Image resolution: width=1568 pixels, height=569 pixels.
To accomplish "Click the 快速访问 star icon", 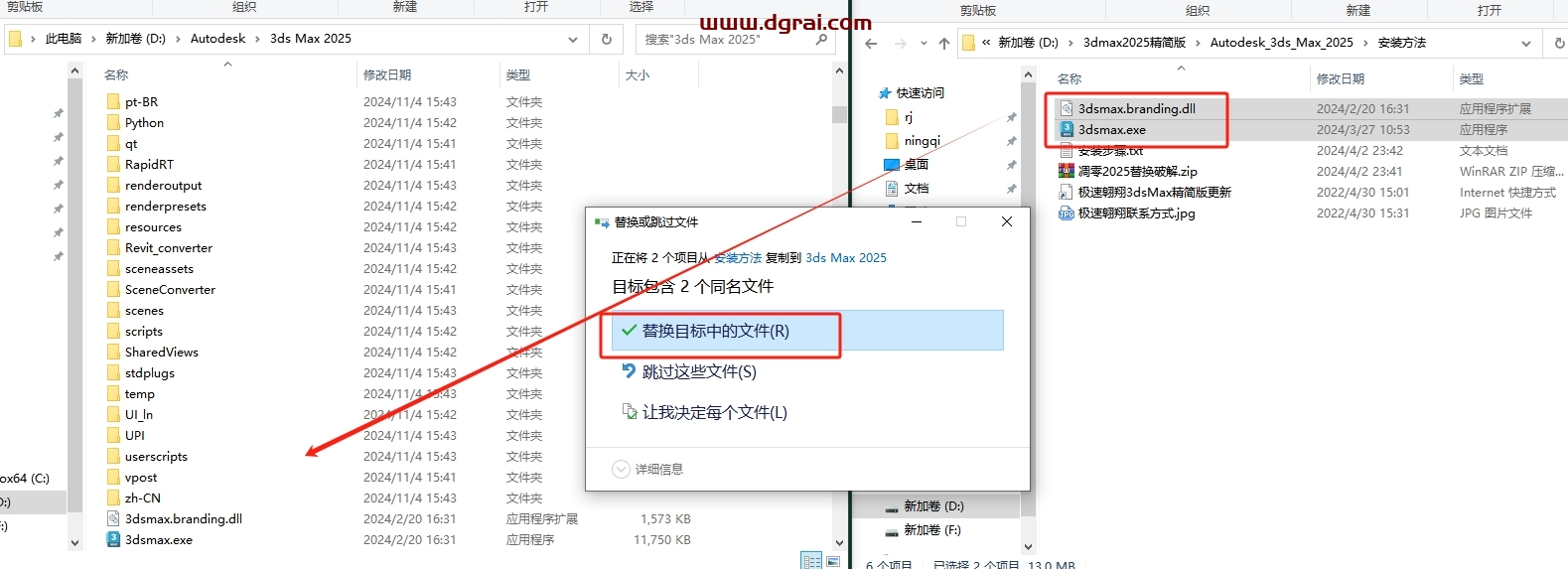I will pos(885,92).
